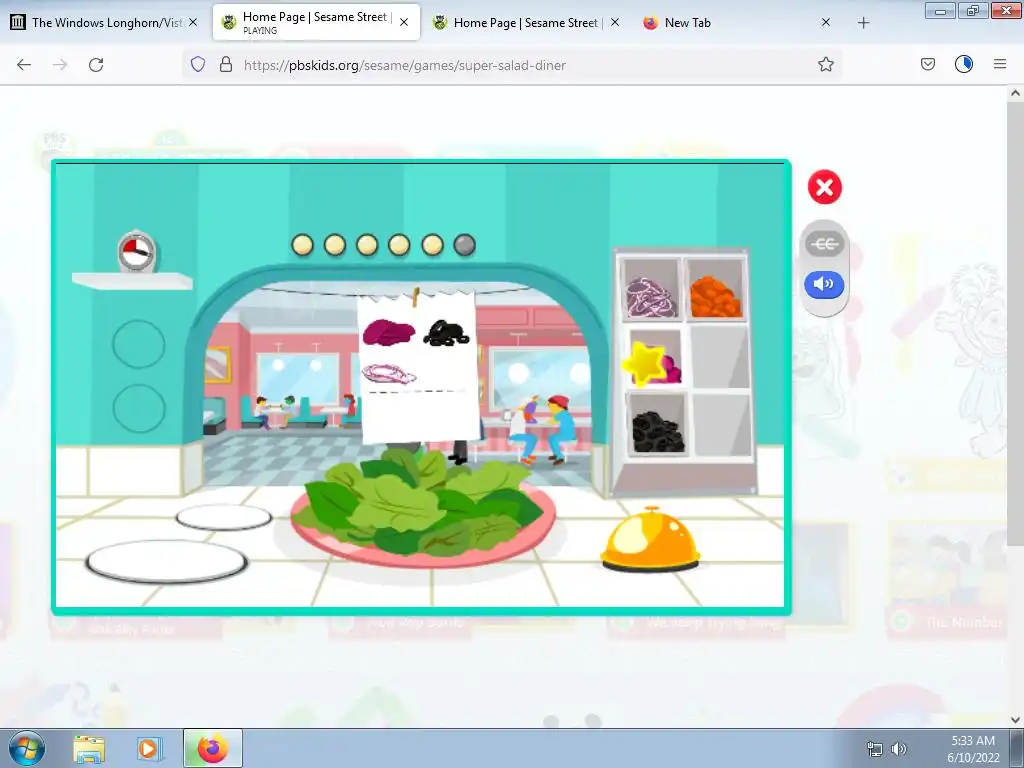Click the small empty white plate
This screenshot has height=768, width=1024.
click(224, 517)
